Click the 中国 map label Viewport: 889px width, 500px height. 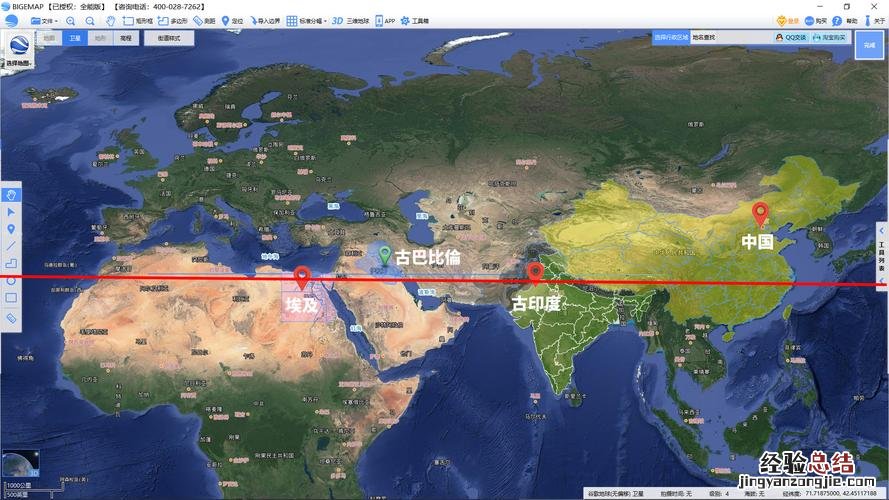click(757, 242)
